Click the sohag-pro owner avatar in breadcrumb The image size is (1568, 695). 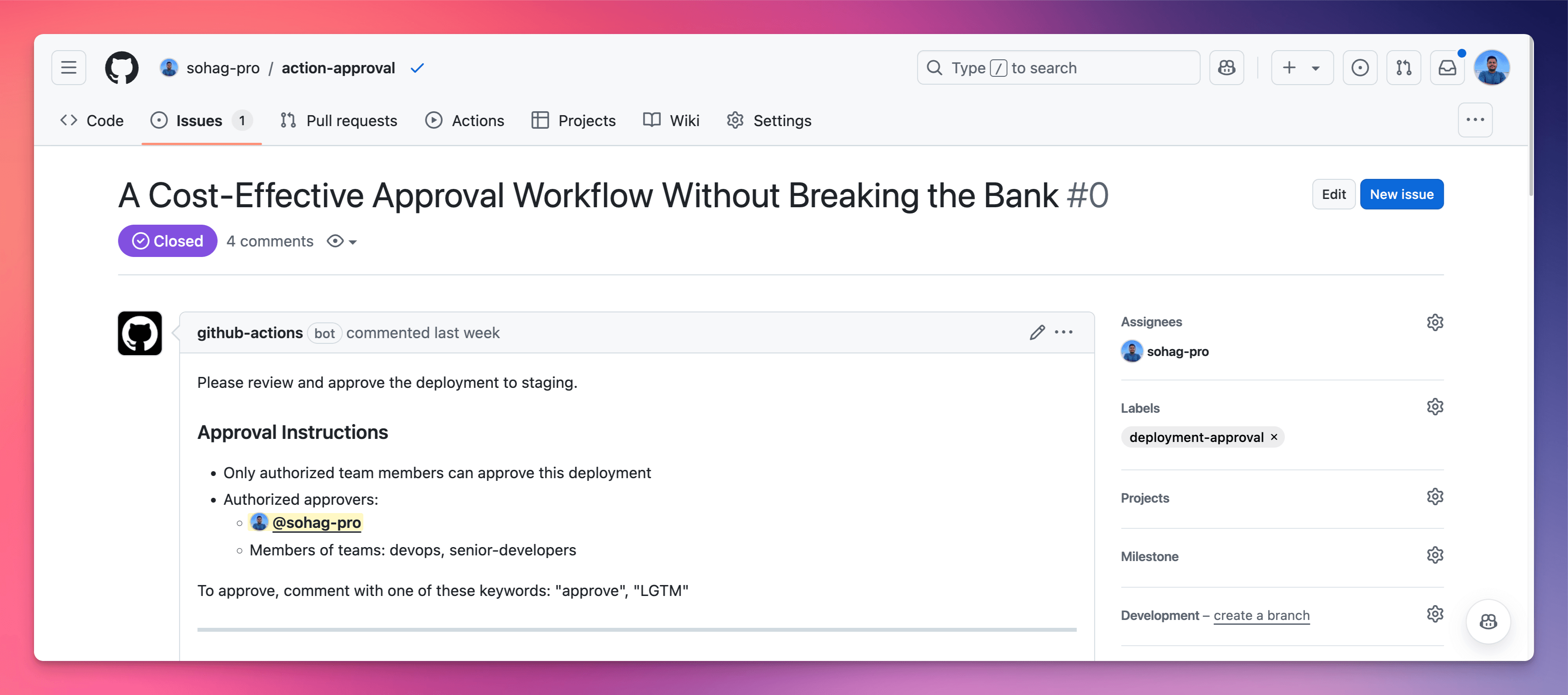pos(169,68)
